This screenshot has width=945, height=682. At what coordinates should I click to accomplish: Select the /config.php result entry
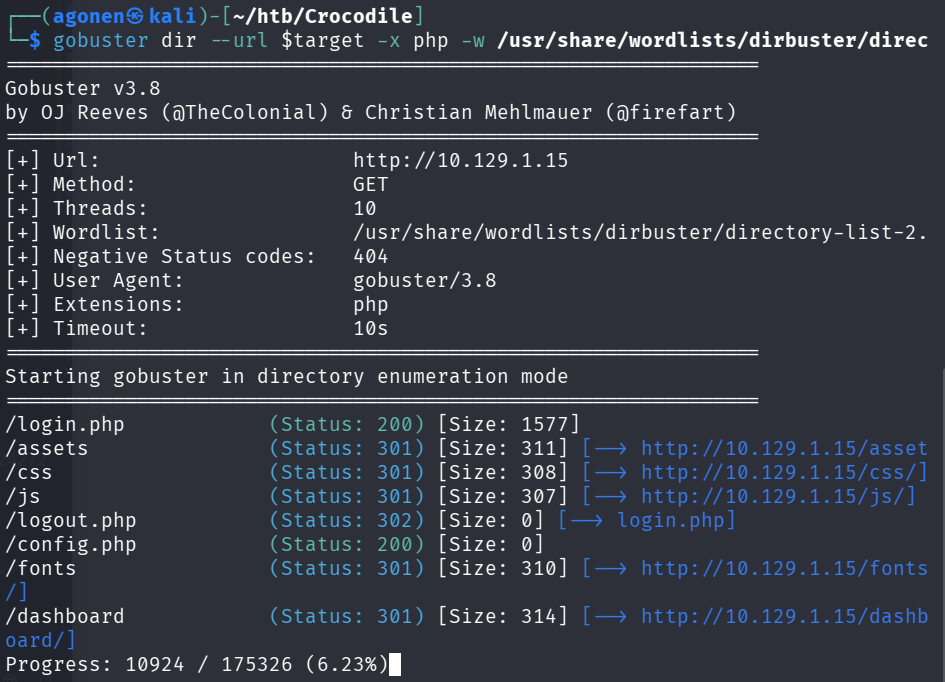click(x=70, y=544)
